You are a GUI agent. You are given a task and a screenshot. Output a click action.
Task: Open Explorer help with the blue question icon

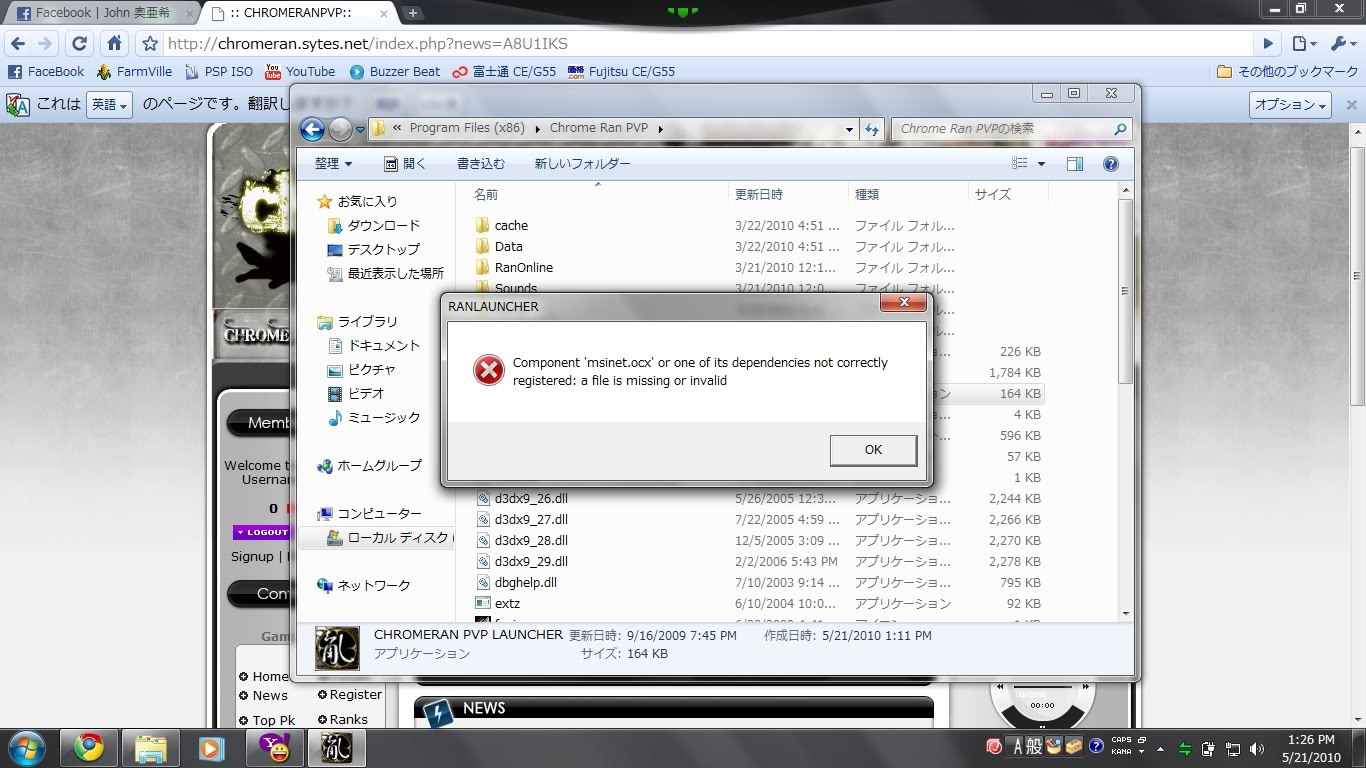1110,164
